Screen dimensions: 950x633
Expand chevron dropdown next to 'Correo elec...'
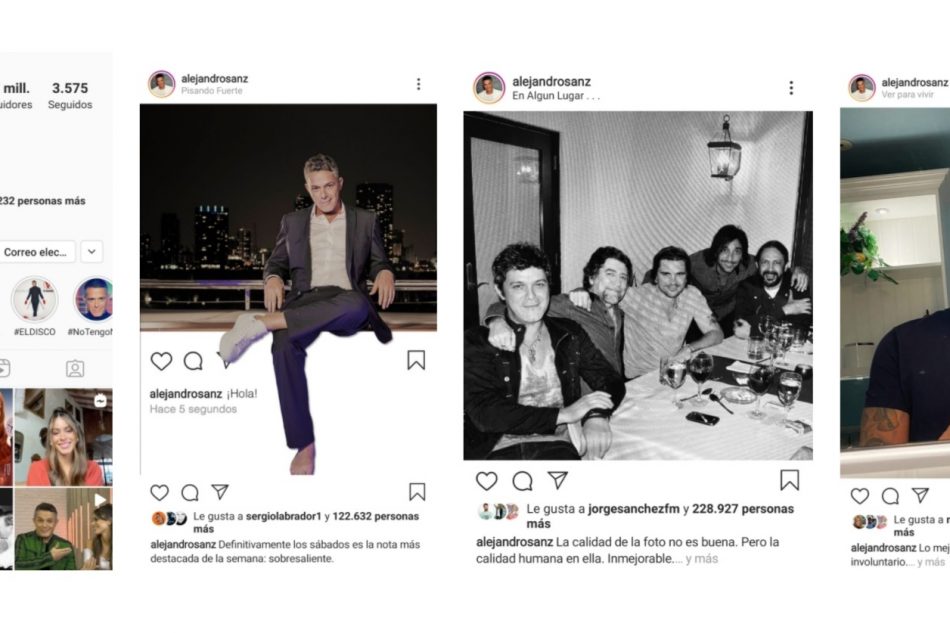[91, 252]
